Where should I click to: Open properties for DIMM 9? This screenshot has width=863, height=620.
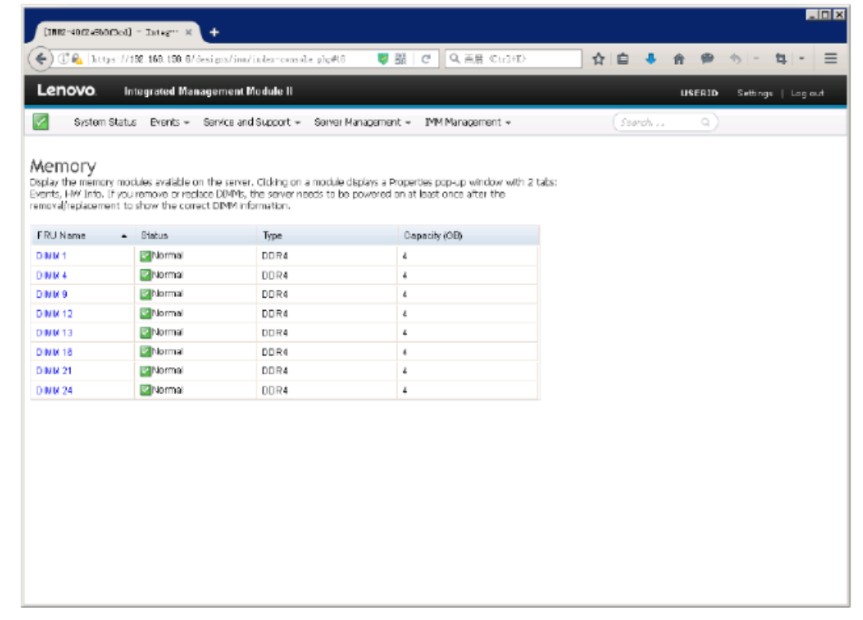52,295
